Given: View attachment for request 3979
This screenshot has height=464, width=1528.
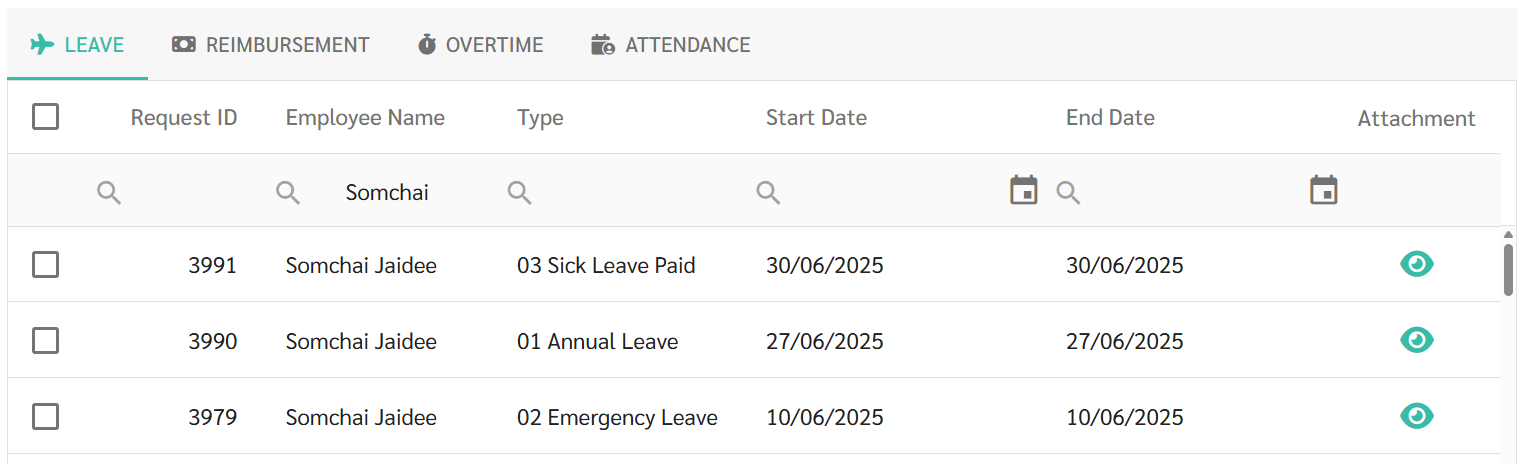Looking at the screenshot, I should coord(1416,416).
